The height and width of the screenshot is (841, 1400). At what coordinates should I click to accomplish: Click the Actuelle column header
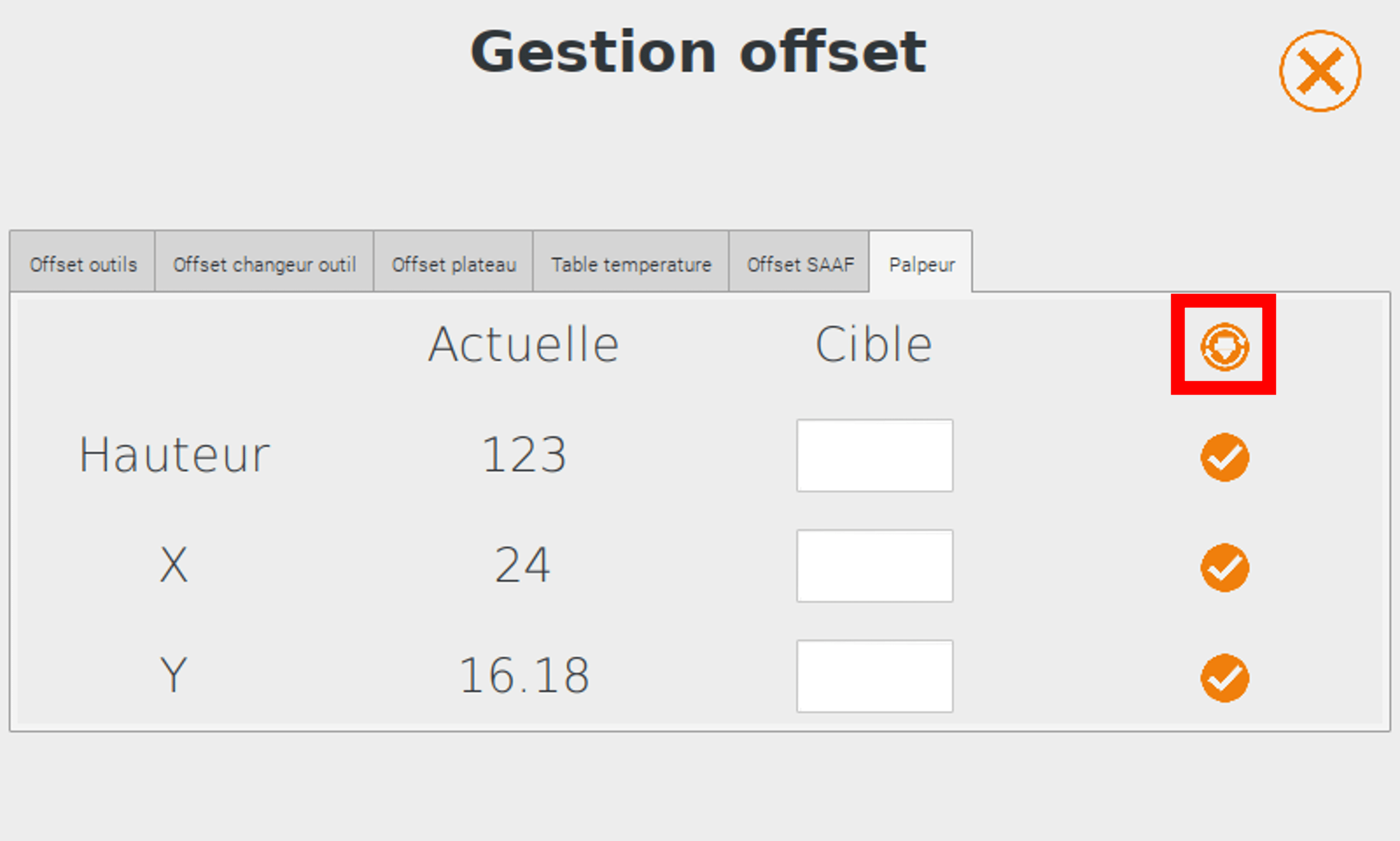[x=524, y=344]
